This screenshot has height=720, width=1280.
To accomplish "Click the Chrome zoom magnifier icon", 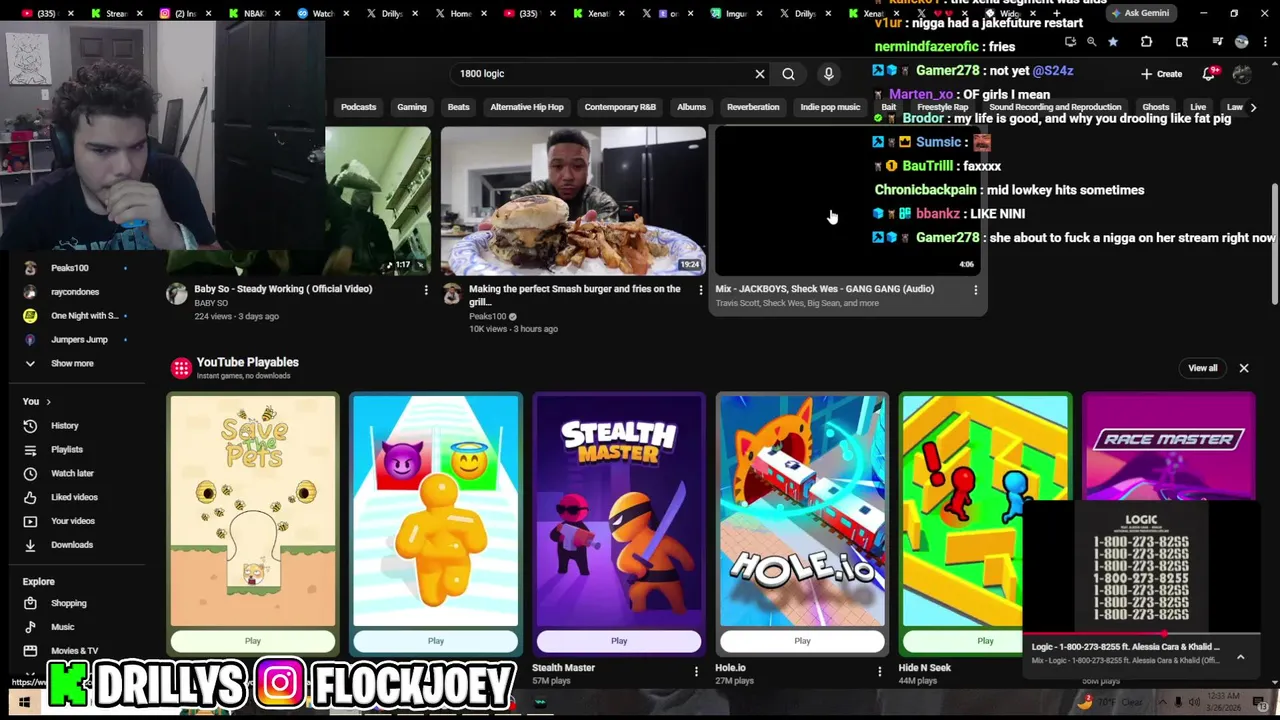I will tap(1091, 42).
